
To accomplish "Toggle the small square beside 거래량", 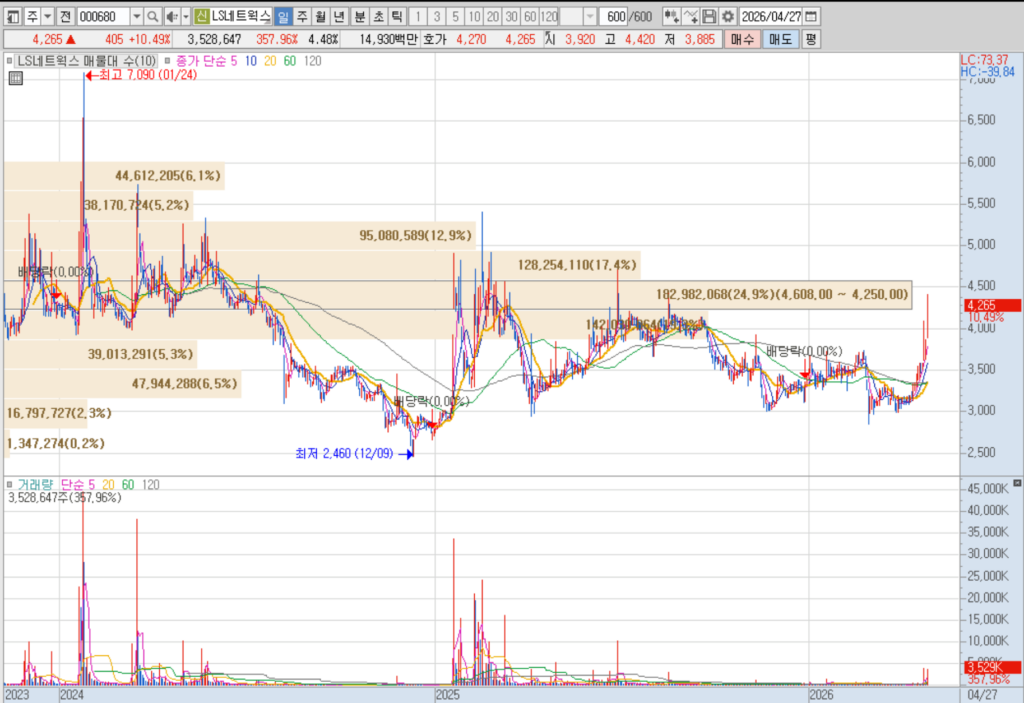I will coord(9,485).
